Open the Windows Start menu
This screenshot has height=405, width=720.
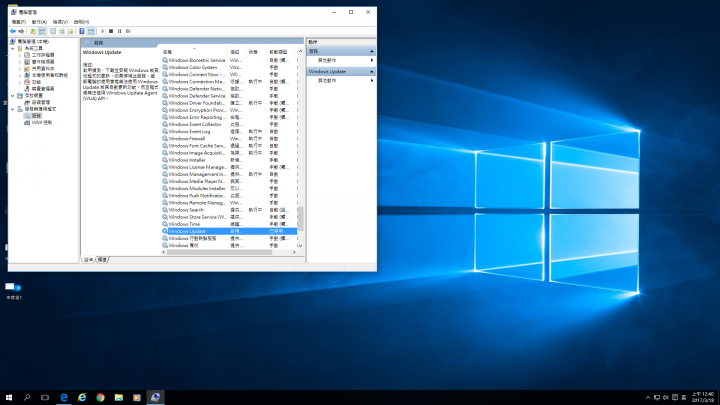pyautogui.click(x=9, y=397)
